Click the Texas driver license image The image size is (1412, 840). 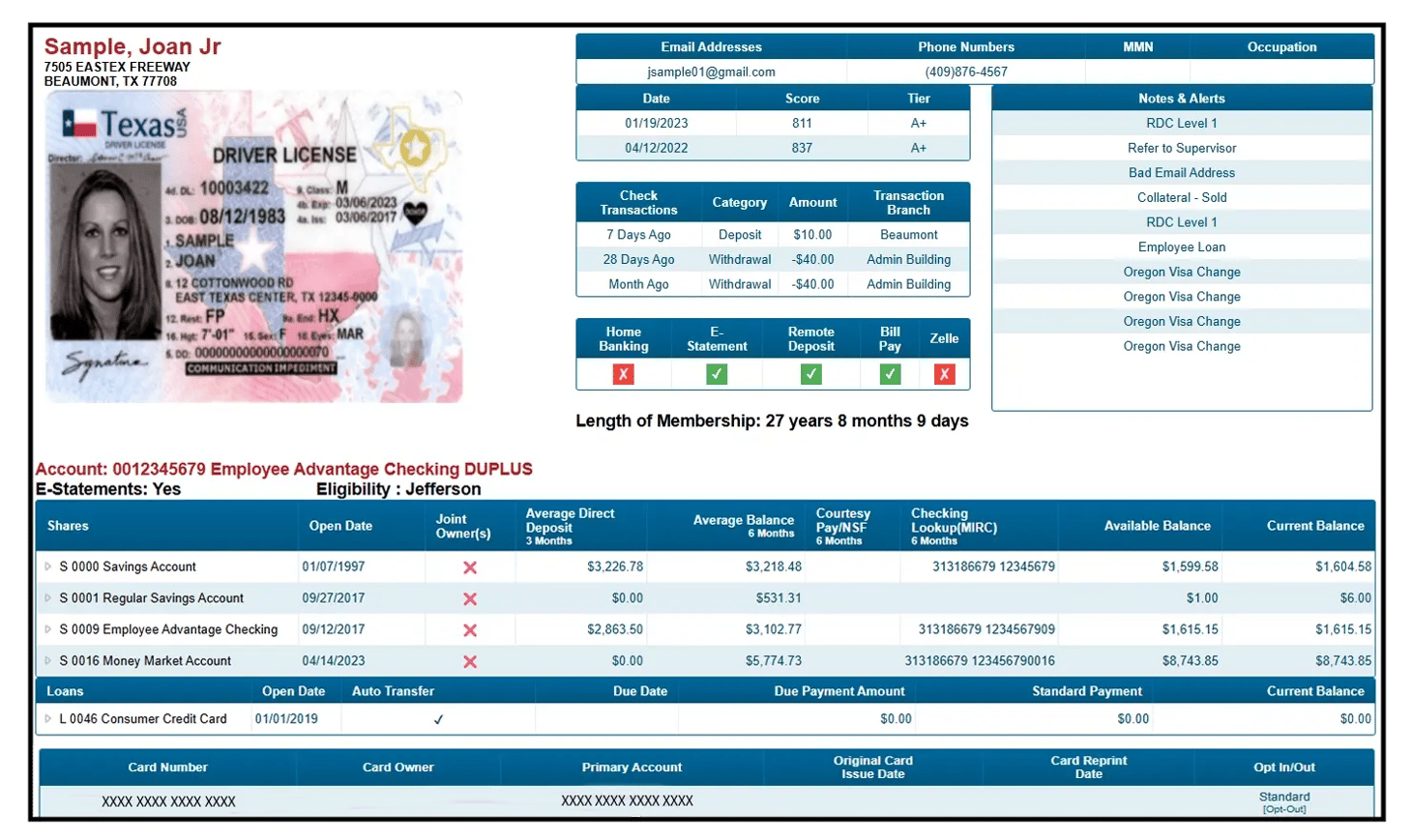pyautogui.click(x=253, y=246)
